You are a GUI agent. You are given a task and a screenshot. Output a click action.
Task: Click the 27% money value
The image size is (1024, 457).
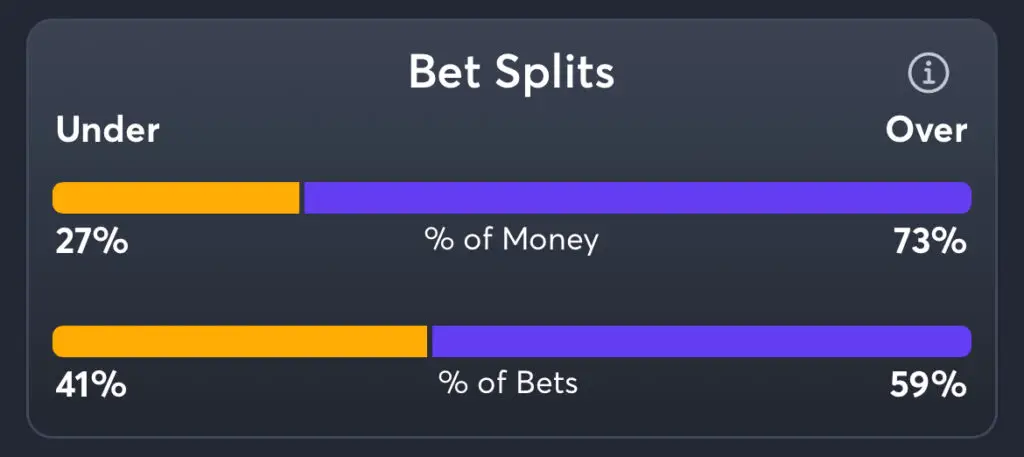[90, 241]
